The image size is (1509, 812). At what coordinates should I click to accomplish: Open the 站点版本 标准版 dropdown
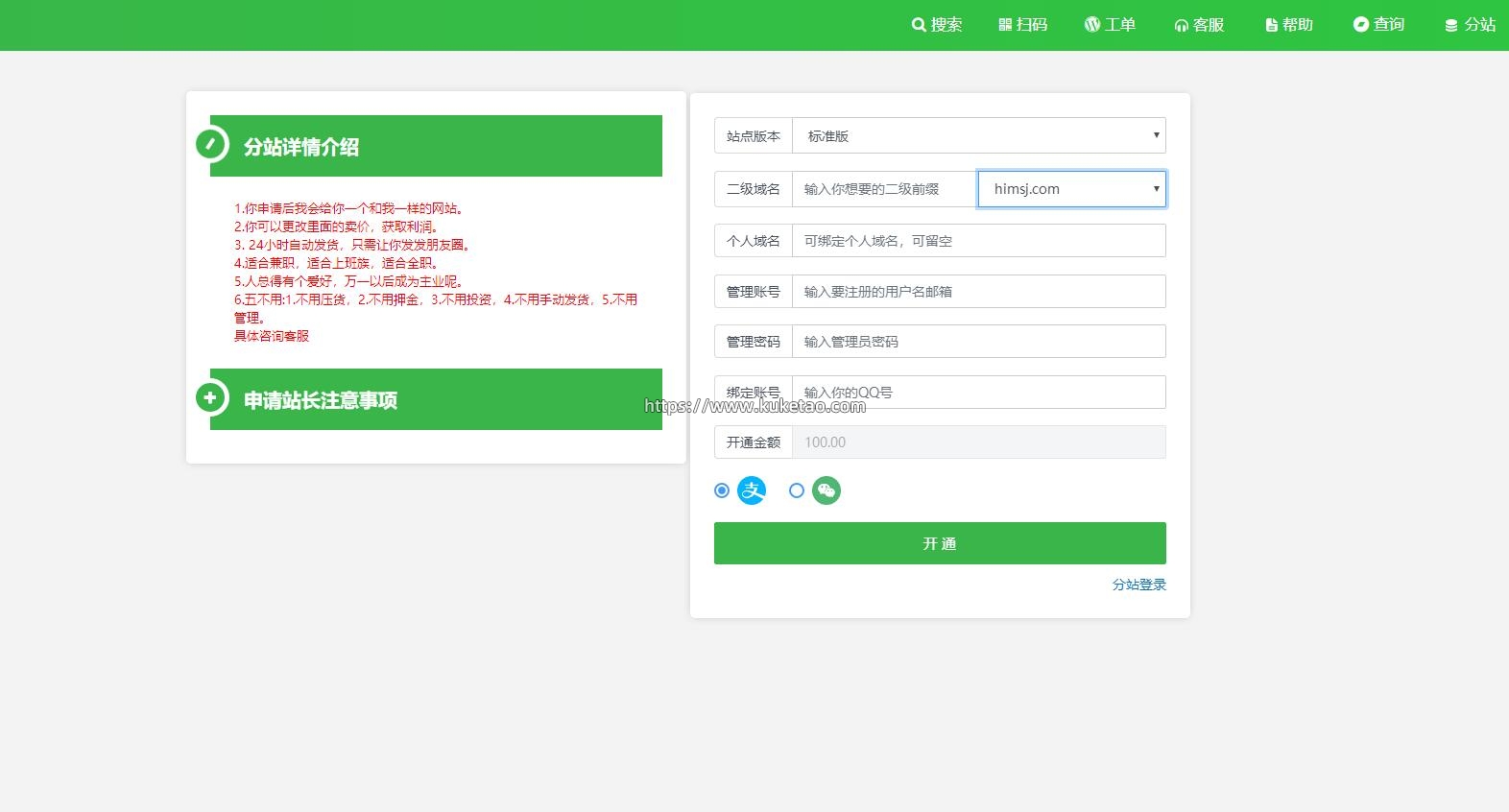click(978, 136)
